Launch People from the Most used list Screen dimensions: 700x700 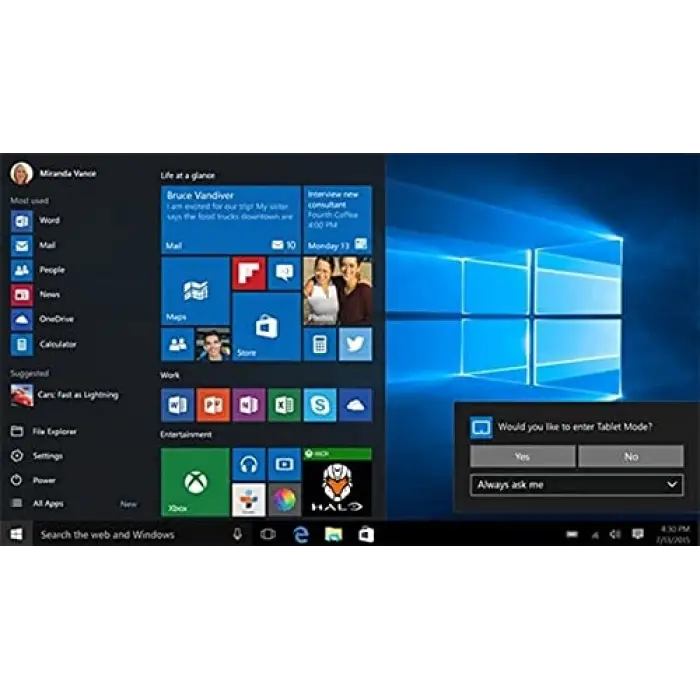point(38,270)
